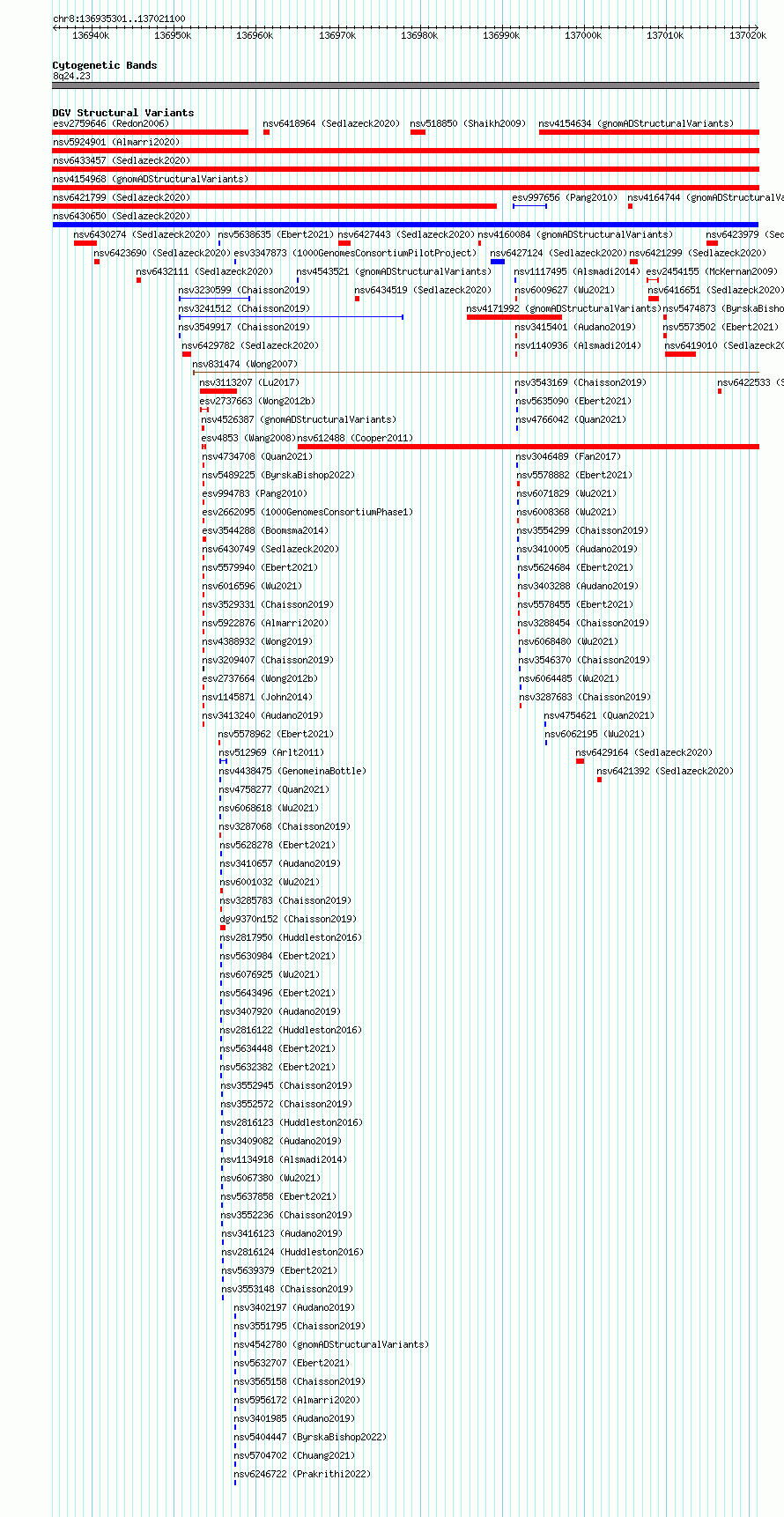This screenshot has width=784, height=1517.
Task: Click nsv4754621 (Quan2021) label
Action: [x=600, y=716]
